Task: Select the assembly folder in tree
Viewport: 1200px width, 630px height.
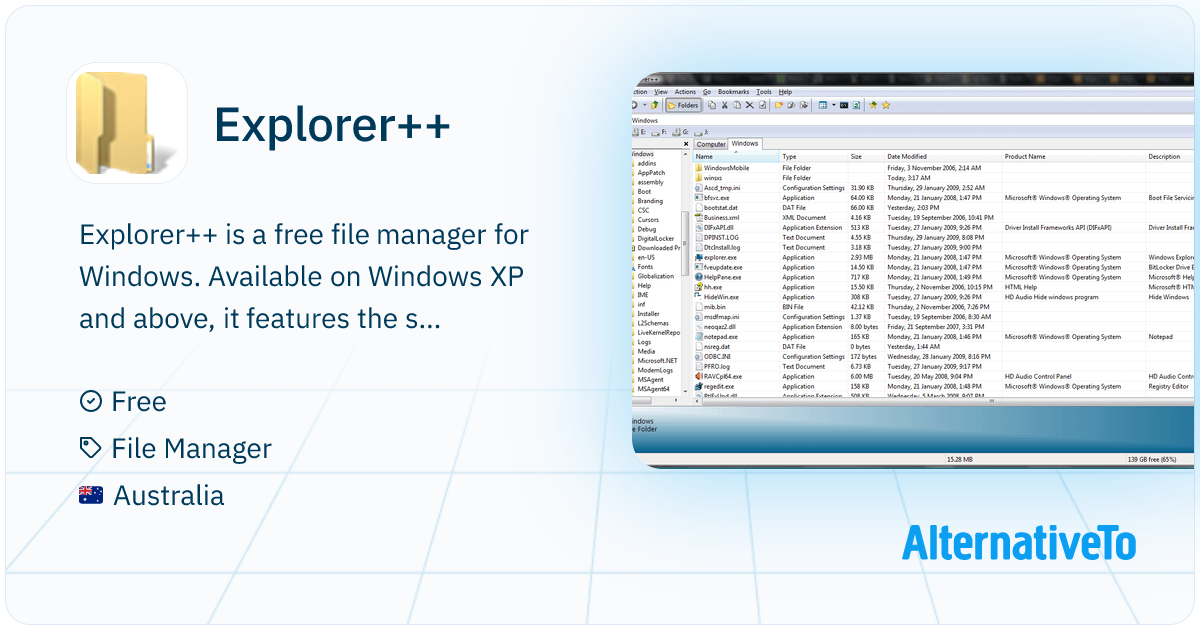Action: (x=650, y=182)
